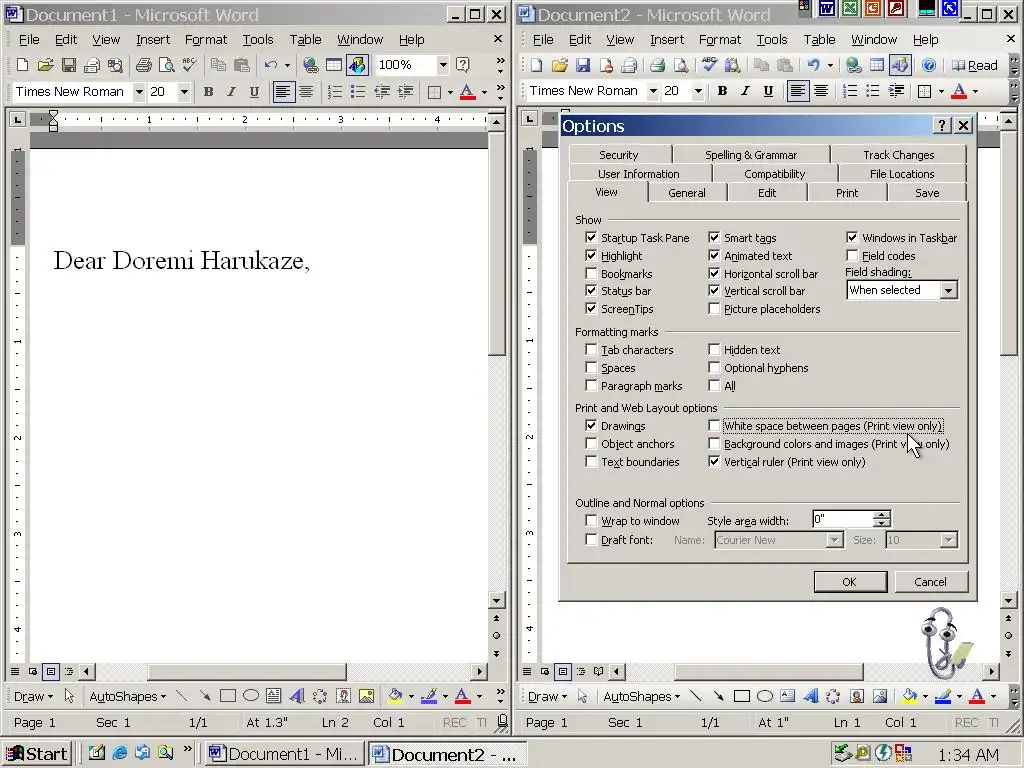This screenshot has width=1024, height=768.
Task: Click Save floppy icon in Document1 toolbar
Action: tap(69, 65)
